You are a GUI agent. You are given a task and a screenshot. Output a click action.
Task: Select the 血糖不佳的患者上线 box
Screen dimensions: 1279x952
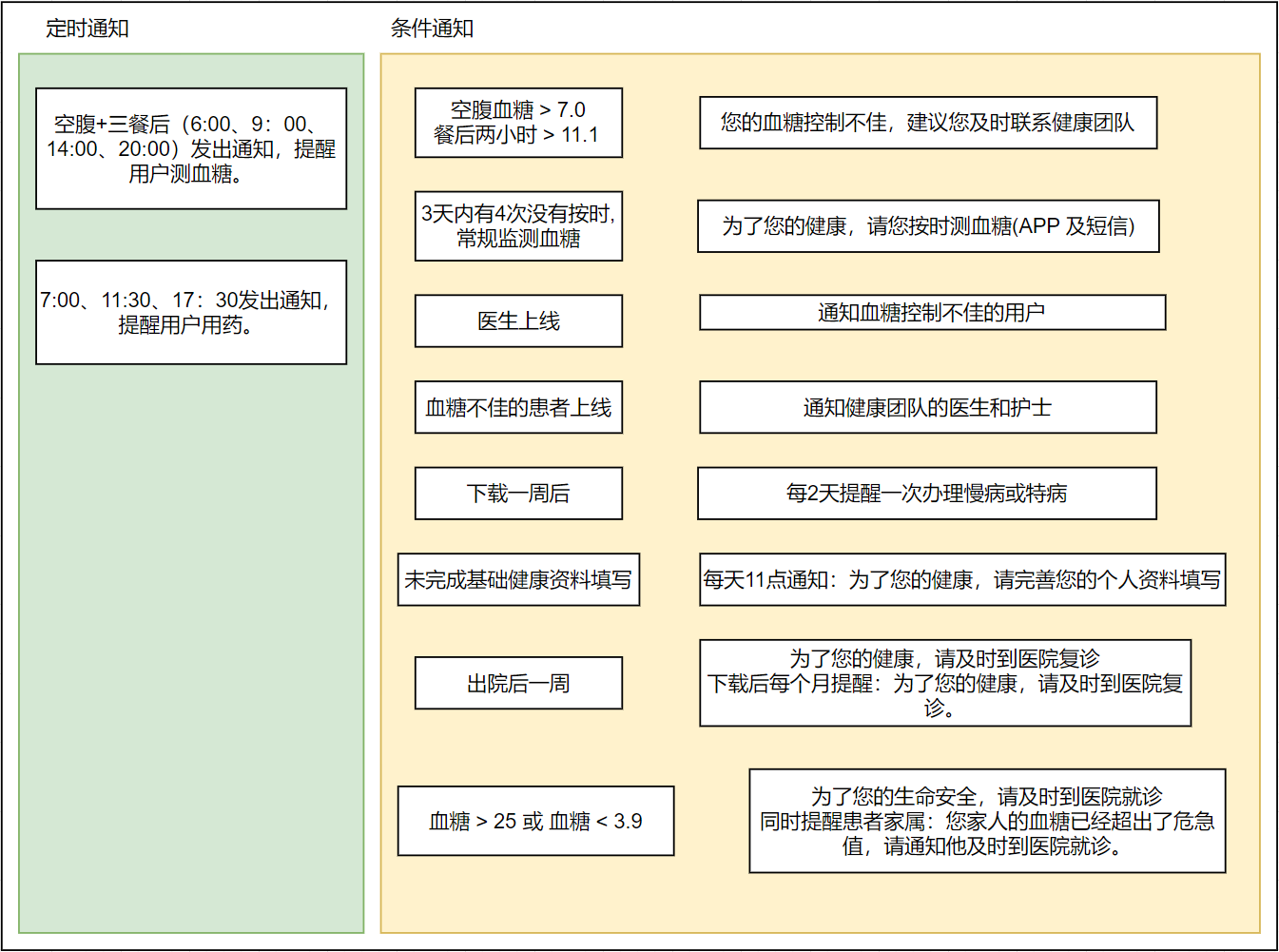(518, 408)
